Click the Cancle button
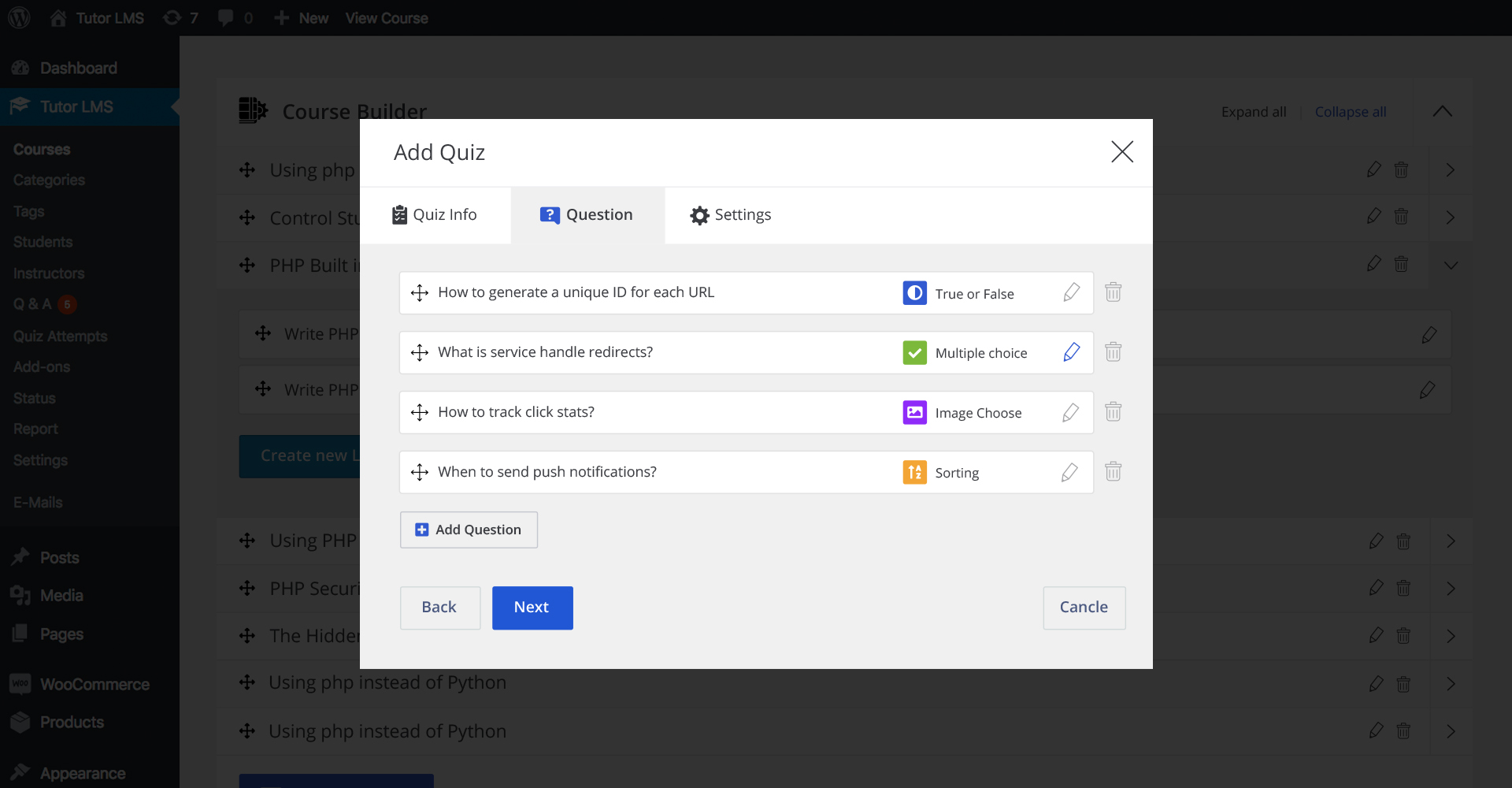The image size is (1512, 788). pyautogui.click(x=1084, y=608)
